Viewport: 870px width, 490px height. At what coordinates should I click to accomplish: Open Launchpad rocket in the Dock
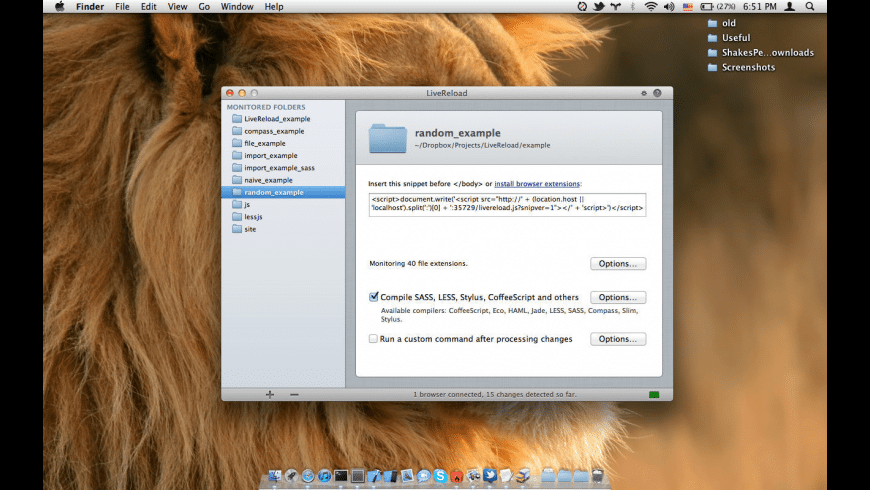[x=291, y=476]
